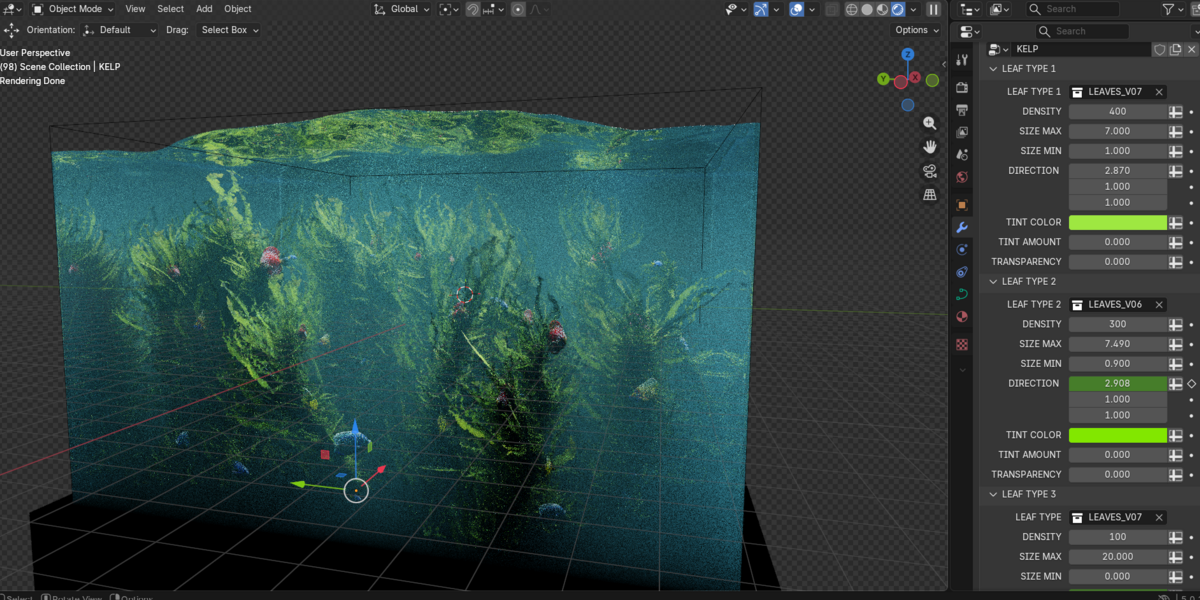This screenshot has height=600, width=1200.
Task: Open the Object menu
Action: tap(238, 9)
